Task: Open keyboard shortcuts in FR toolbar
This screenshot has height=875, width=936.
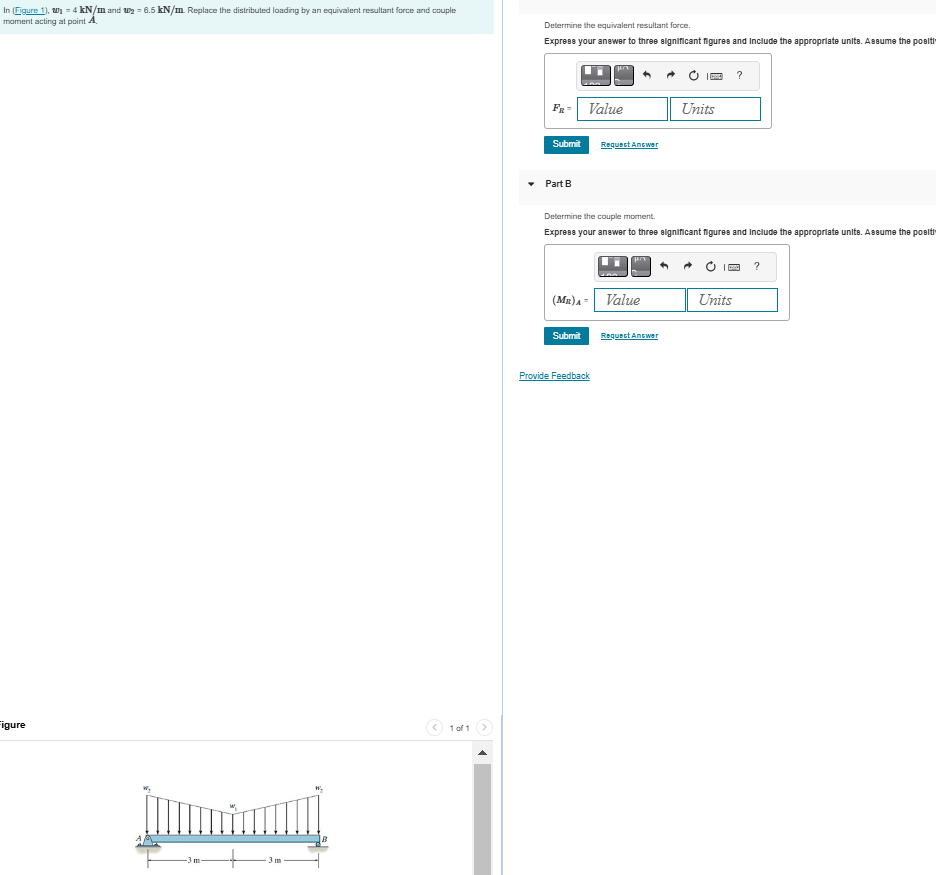Action: point(715,76)
